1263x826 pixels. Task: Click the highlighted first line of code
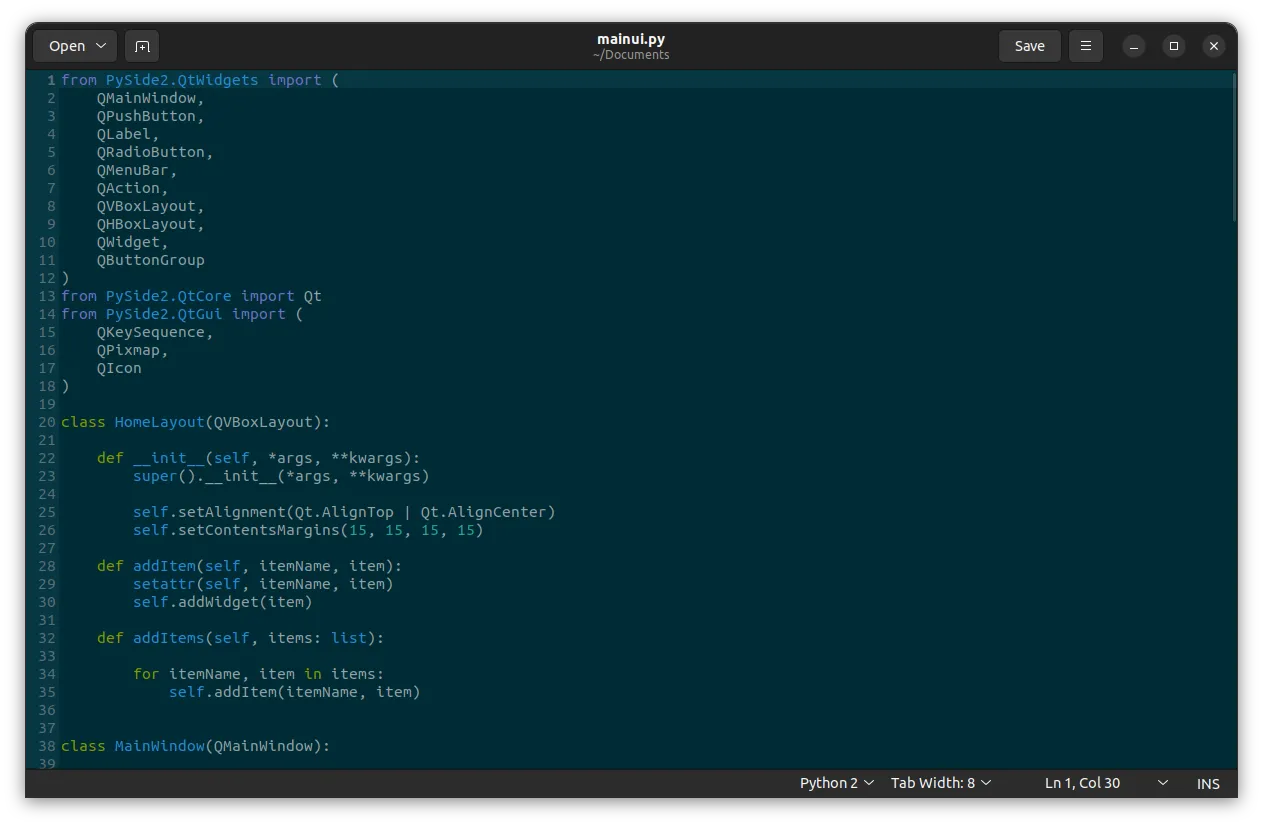click(200, 80)
